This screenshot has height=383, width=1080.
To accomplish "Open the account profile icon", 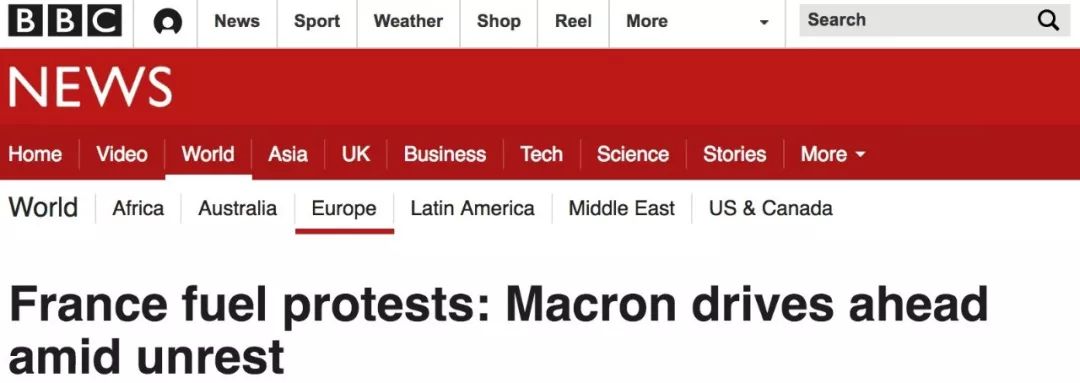I will pyautogui.click(x=166, y=23).
